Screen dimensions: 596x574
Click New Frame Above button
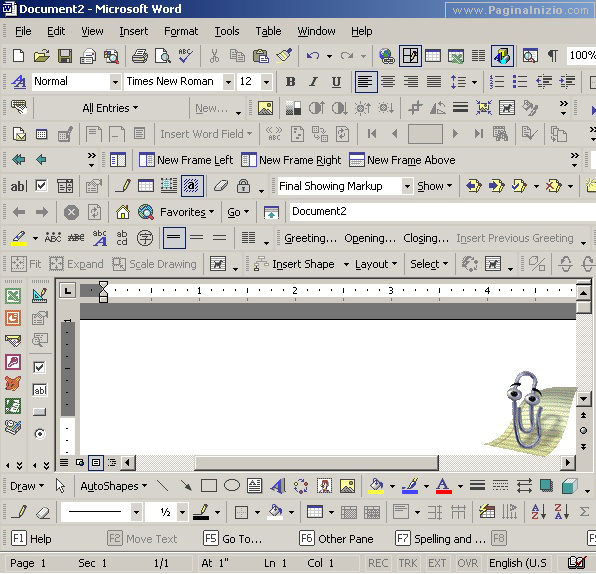coord(402,160)
